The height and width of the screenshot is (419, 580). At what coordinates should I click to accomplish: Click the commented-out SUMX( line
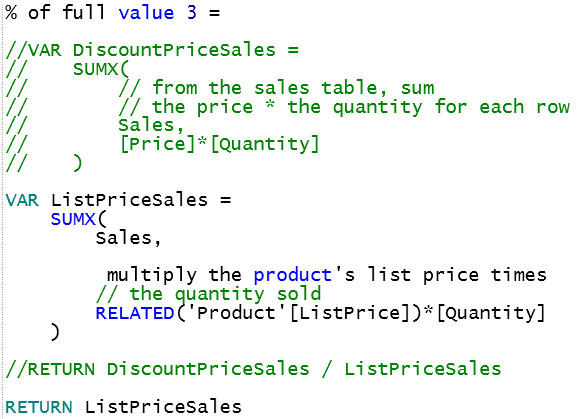67,69
